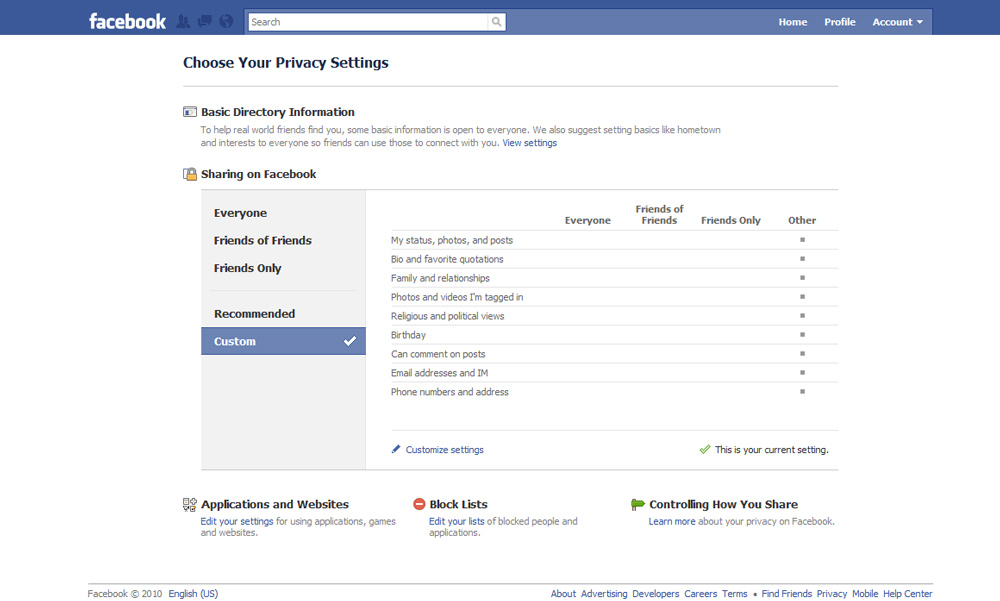Screen dimensions: 1000x601
Task: Open the friend requests icon
Action: 183,21
